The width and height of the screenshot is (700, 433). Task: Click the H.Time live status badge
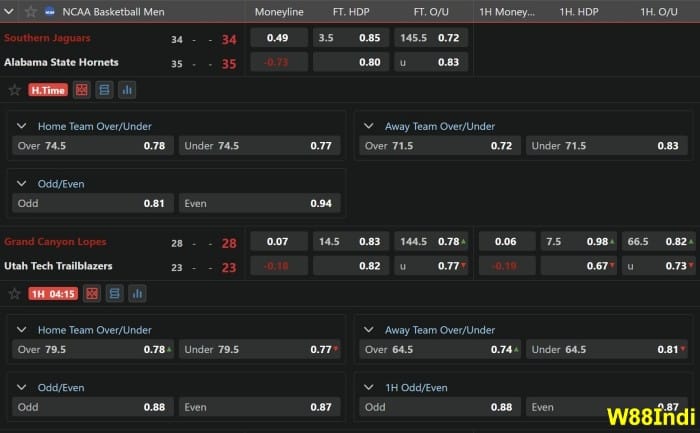[x=48, y=90]
